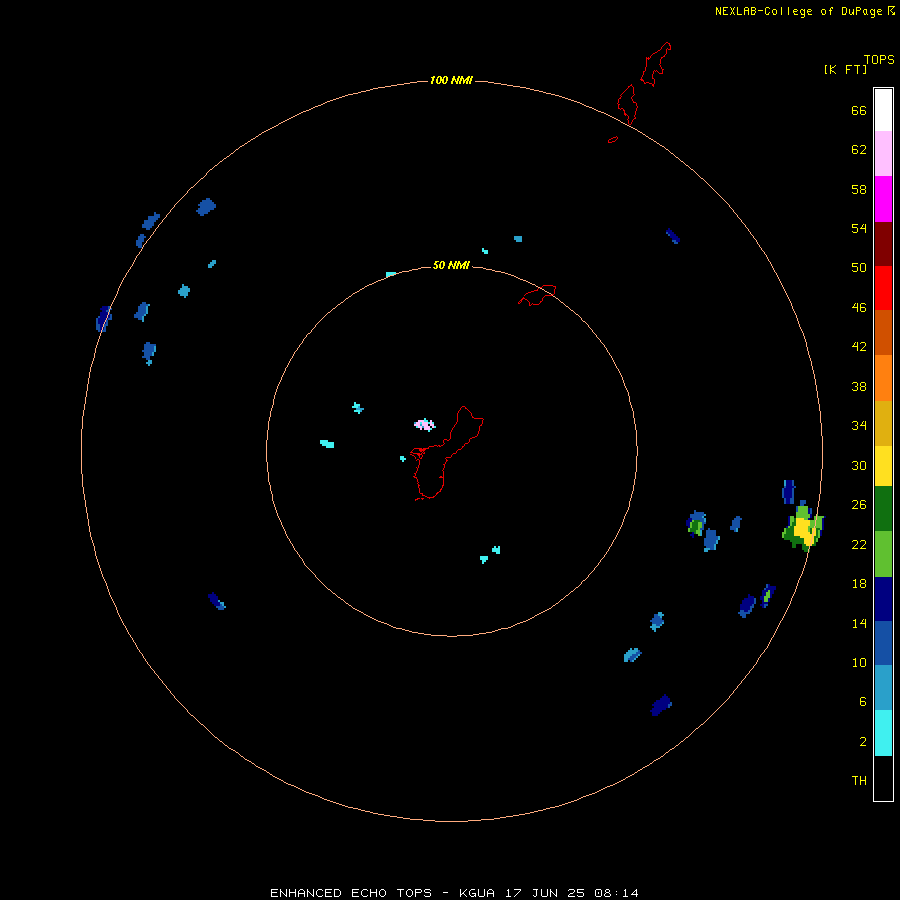Click the bright yellow legend swatch

(x=883, y=466)
